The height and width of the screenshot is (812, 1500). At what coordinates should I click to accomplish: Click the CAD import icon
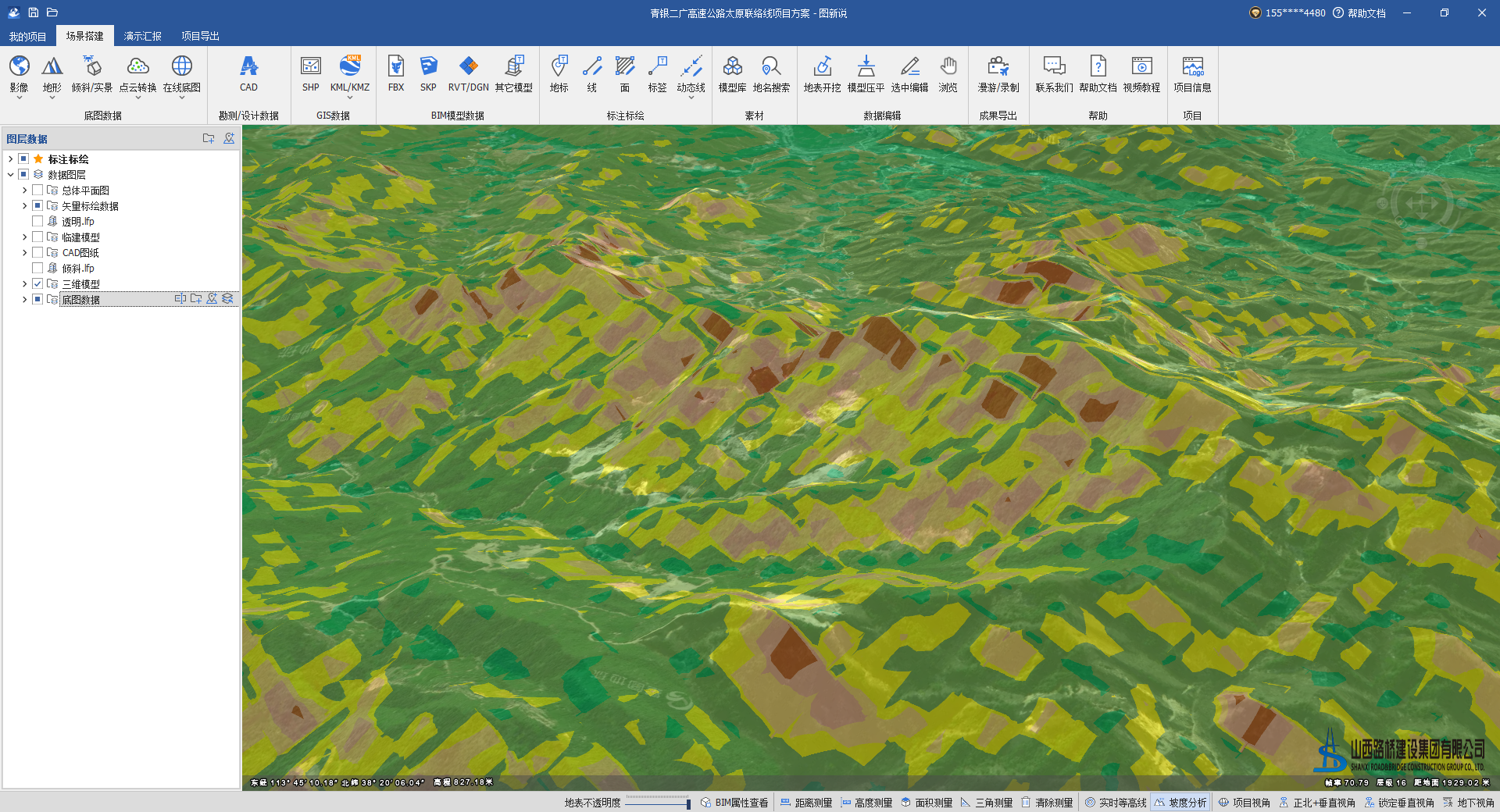248,73
